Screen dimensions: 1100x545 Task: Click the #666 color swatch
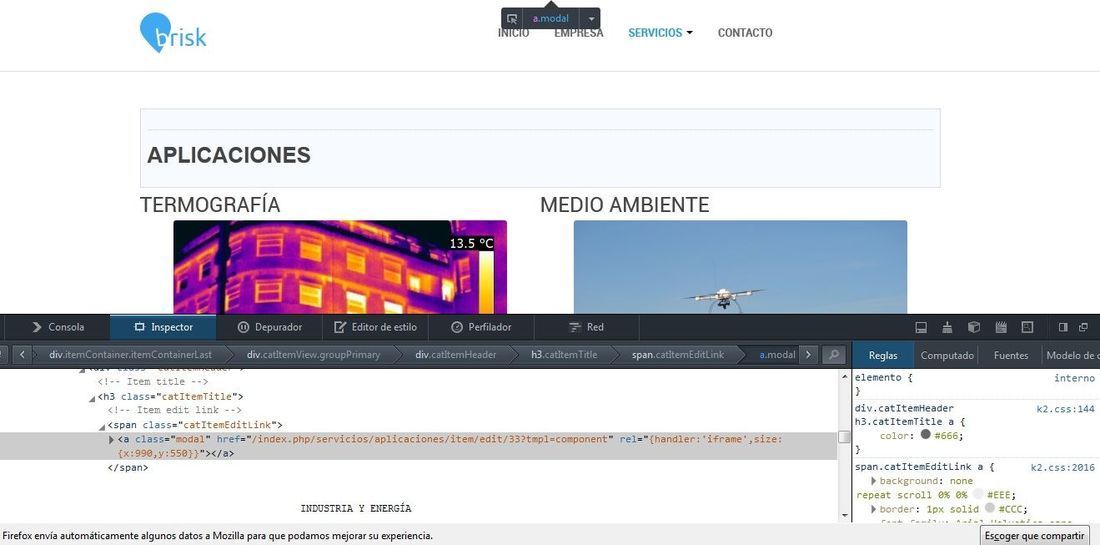point(925,435)
